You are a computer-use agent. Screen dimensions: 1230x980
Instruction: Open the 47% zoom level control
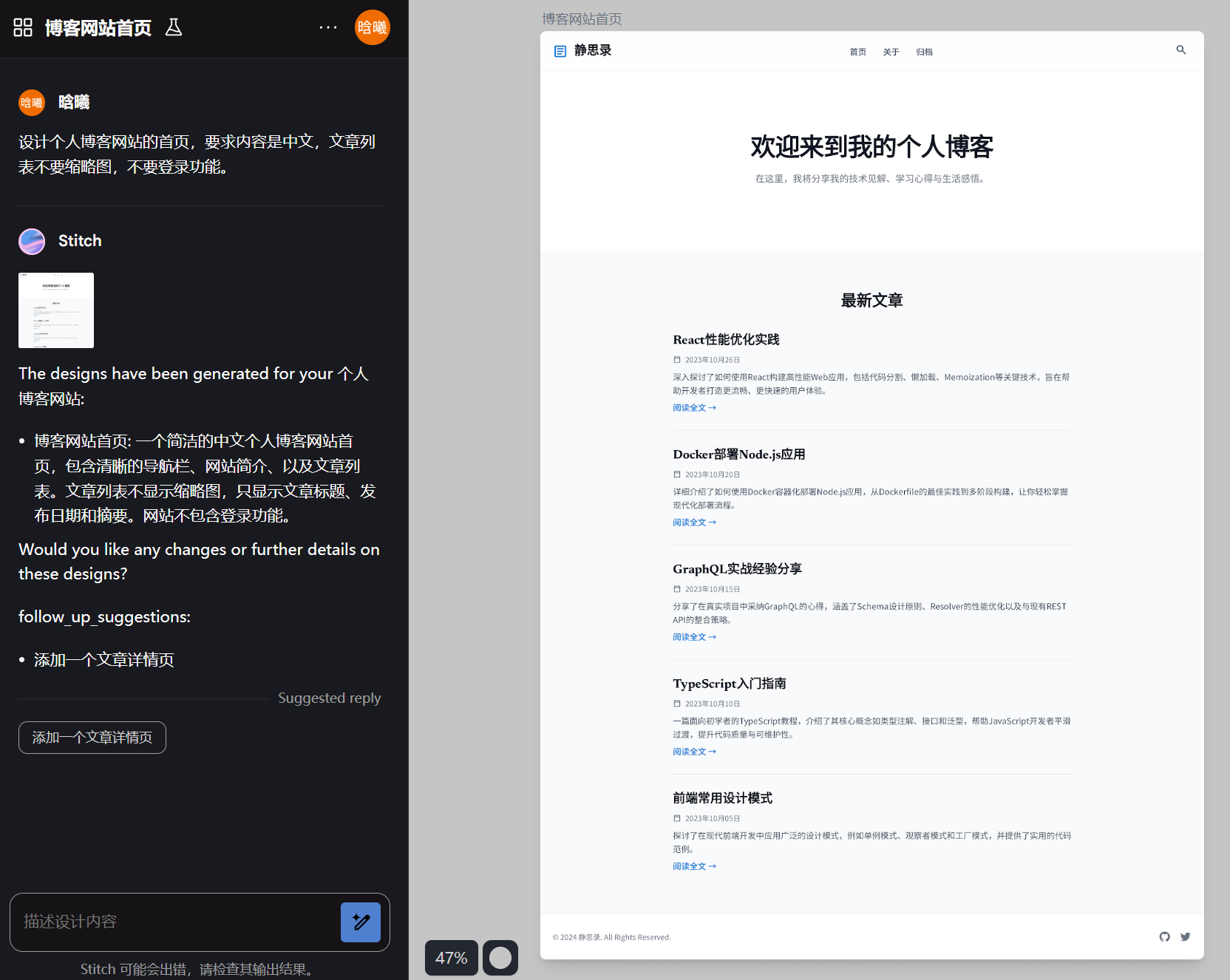click(451, 958)
